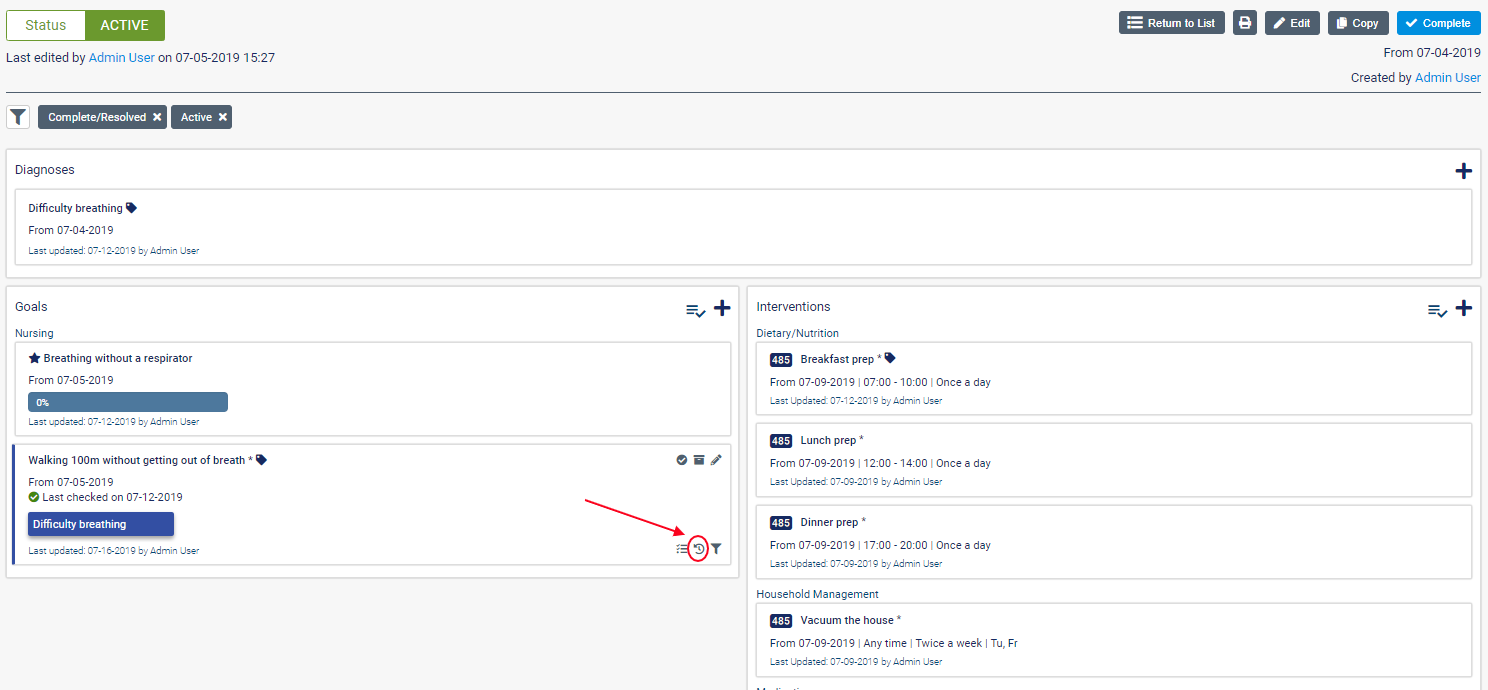The width and height of the screenshot is (1488, 690).
Task: Click the filter icon on Walking 100m goal
Action: click(x=716, y=549)
